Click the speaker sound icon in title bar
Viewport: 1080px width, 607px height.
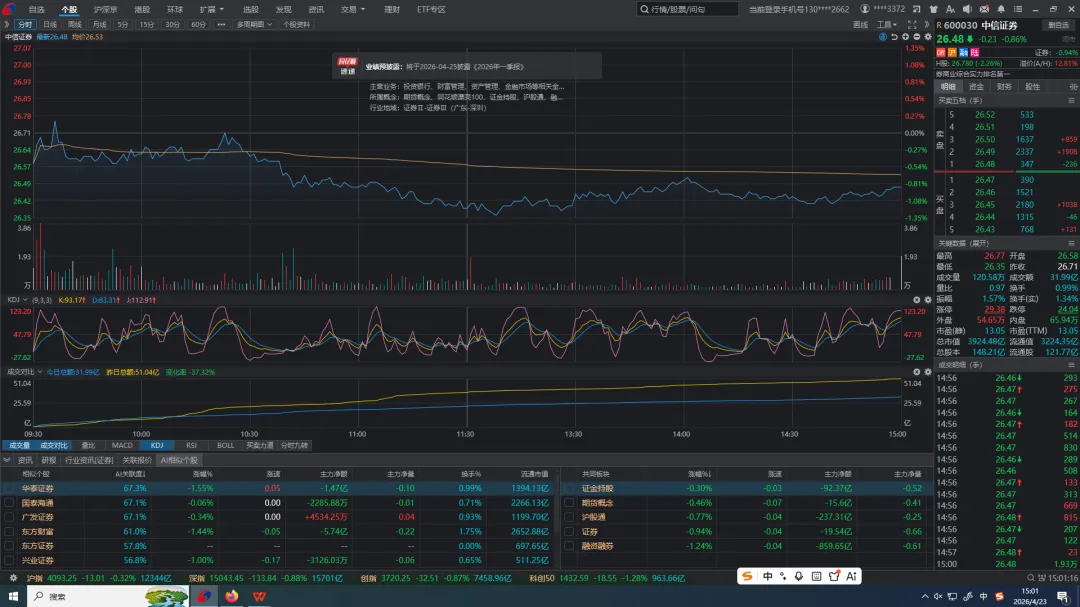pyautogui.click(x=967, y=9)
